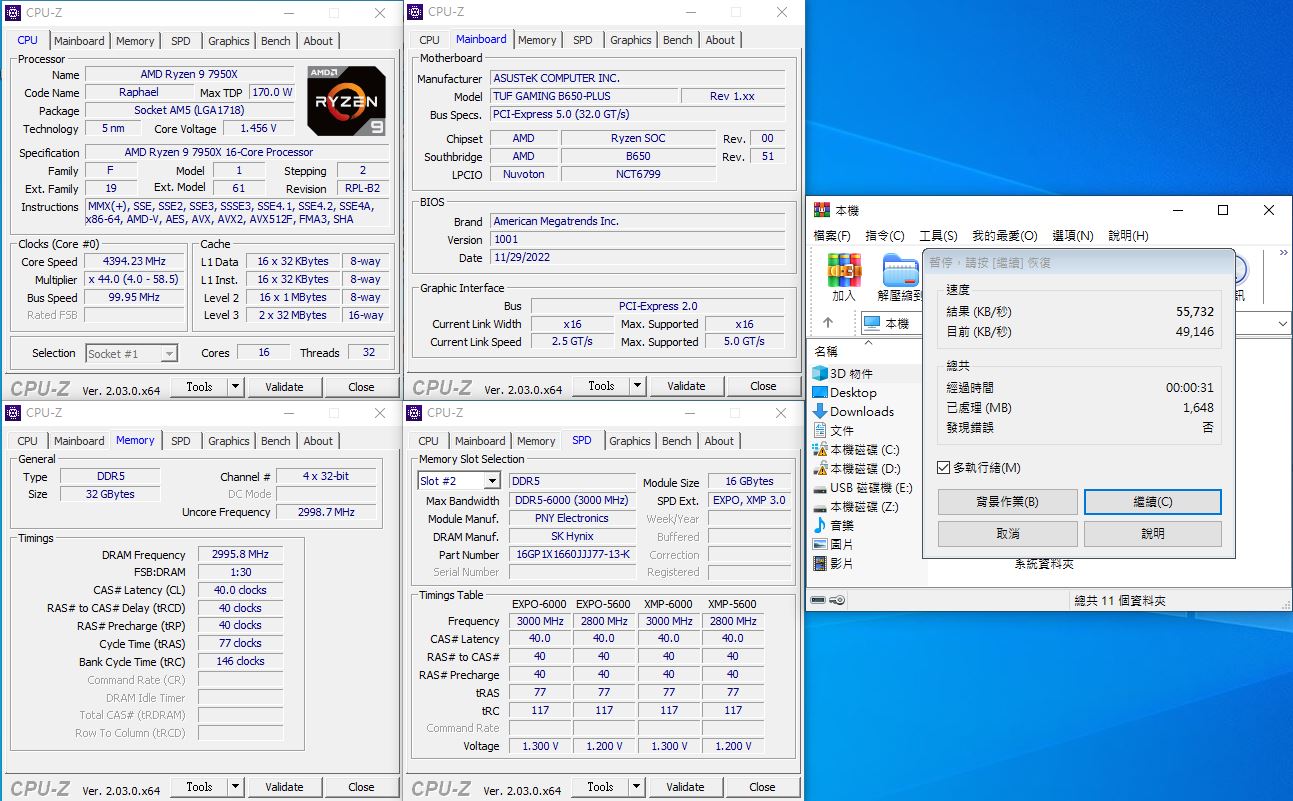
Task: Click Validate in the CPU tab window
Action: pyautogui.click(x=284, y=387)
